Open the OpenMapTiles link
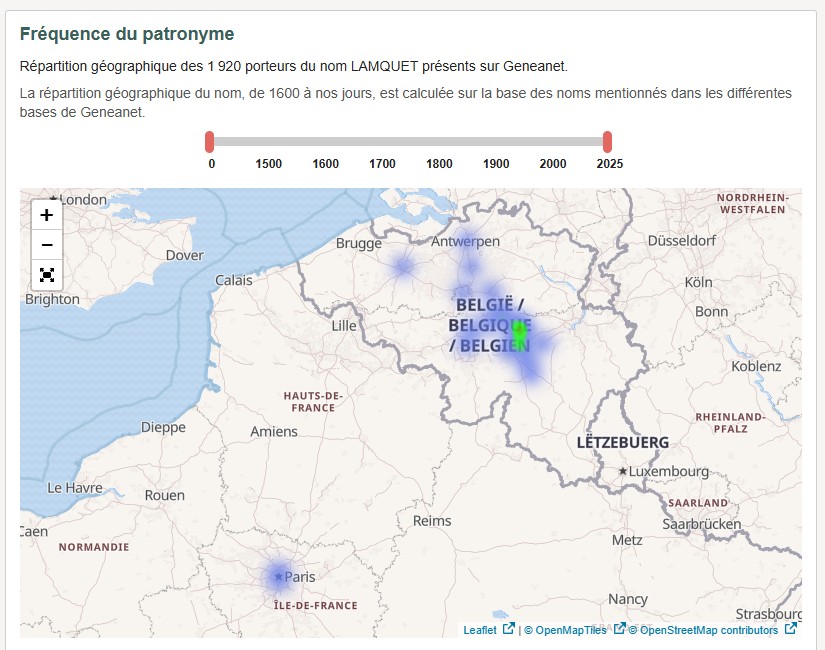This screenshot has width=825, height=650. (570, 630)
